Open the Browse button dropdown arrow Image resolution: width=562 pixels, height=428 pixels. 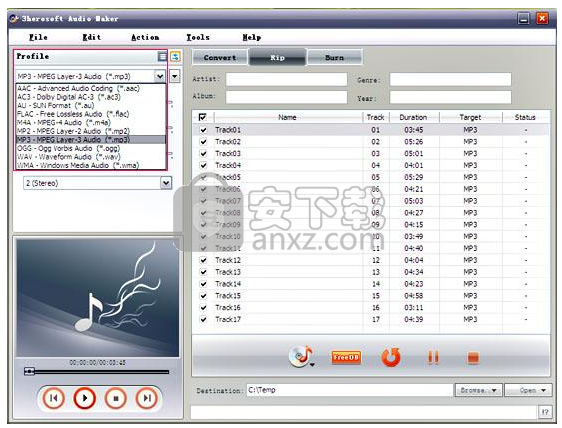click(x=494, y=390)
